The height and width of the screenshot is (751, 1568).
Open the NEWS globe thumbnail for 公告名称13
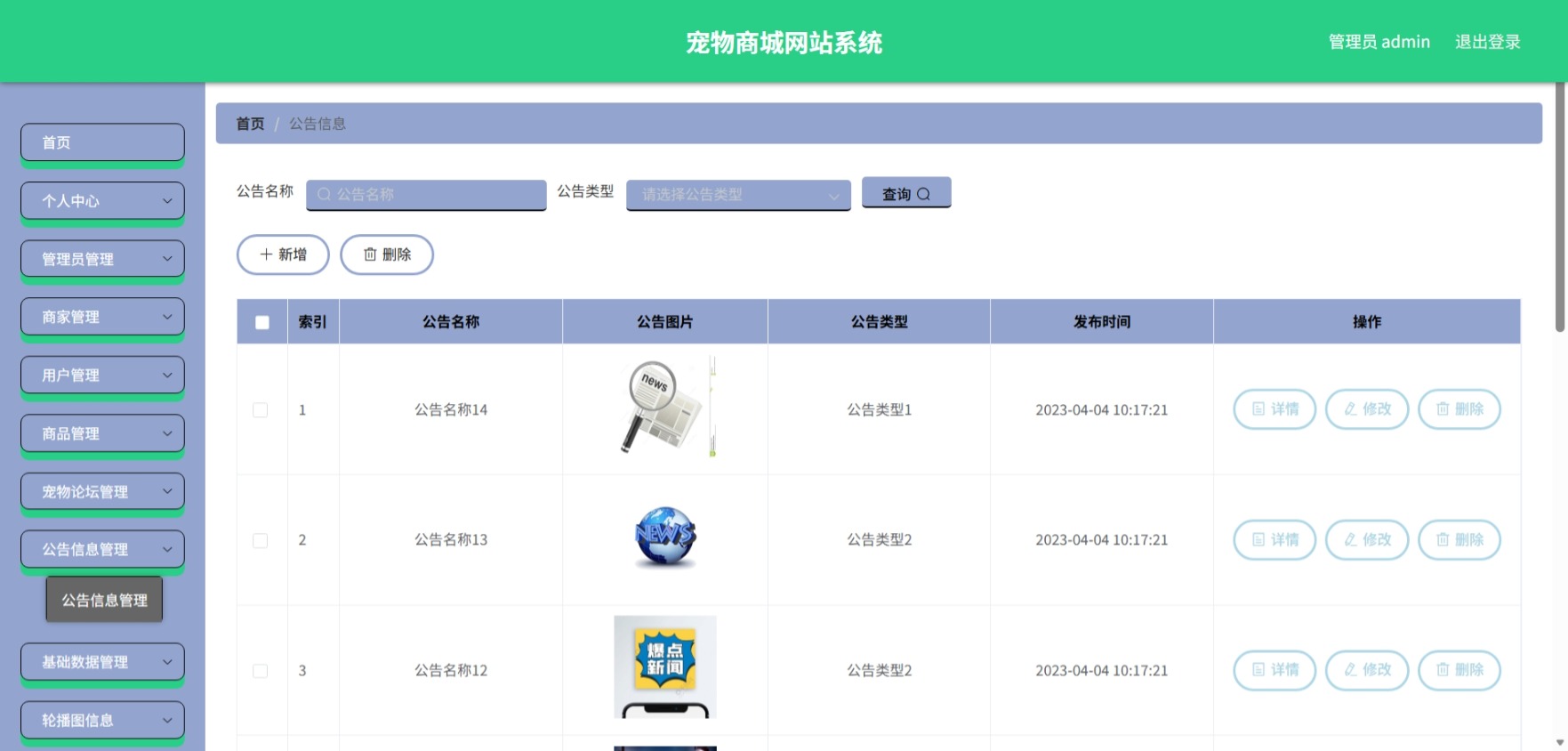pyautogui.click(x=665, y=537)
